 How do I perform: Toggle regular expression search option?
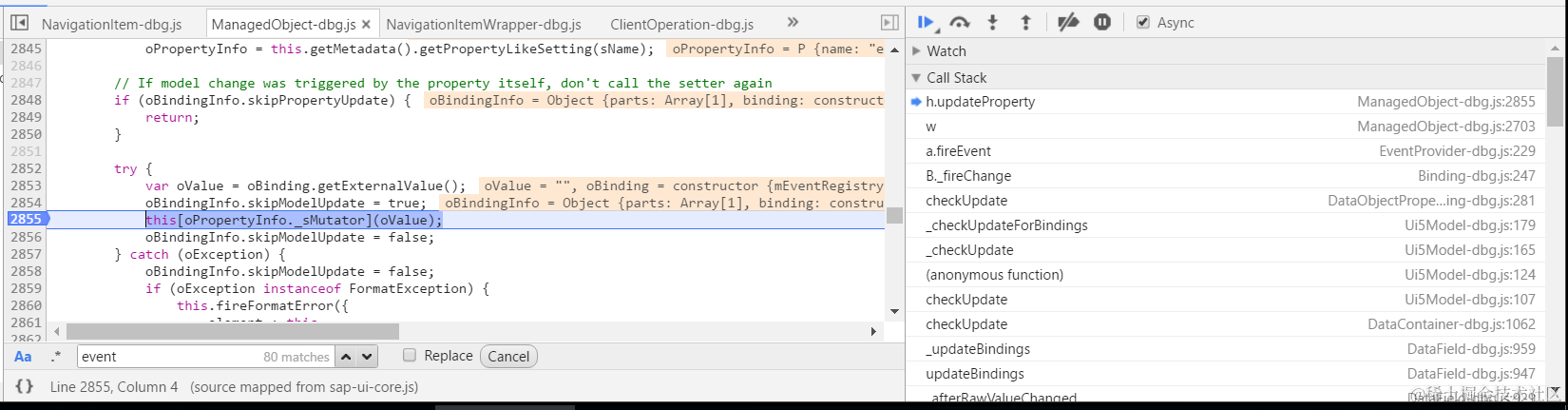[x=56, y=357]
